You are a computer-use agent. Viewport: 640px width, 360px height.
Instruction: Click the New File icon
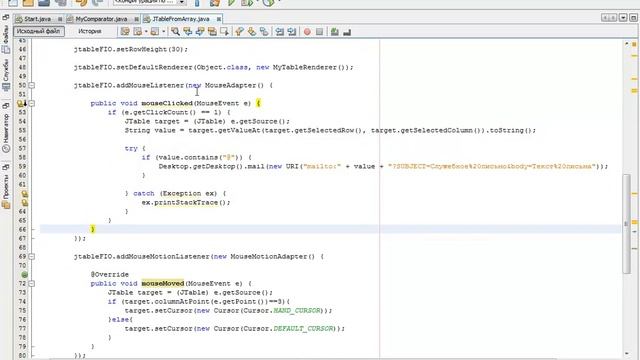click(x=13, y=2)
